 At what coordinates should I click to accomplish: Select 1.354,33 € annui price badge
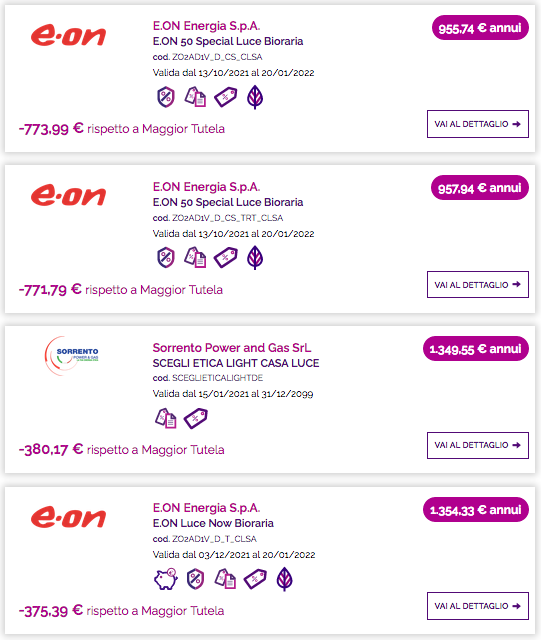click(x=476, y=510)
